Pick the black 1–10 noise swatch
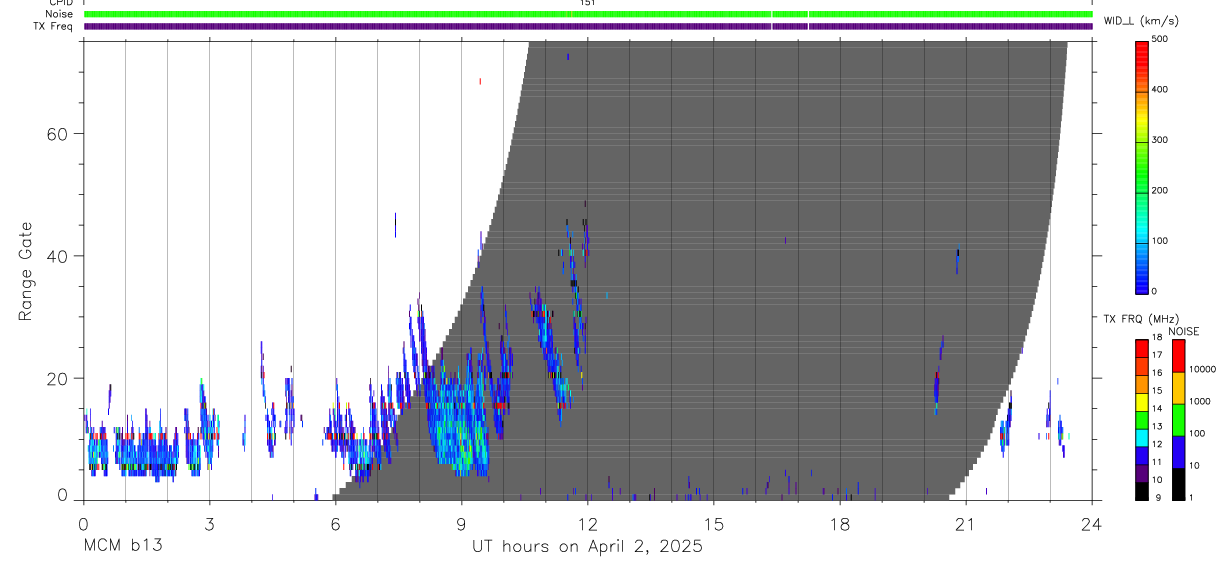The width and height of the screenshot is (1228, 567). pos(1178,483)
